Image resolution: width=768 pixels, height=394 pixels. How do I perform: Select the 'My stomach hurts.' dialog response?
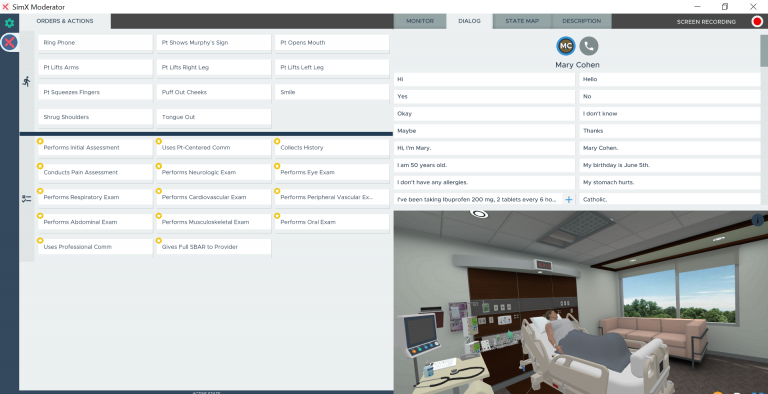[x=670, y=182]
